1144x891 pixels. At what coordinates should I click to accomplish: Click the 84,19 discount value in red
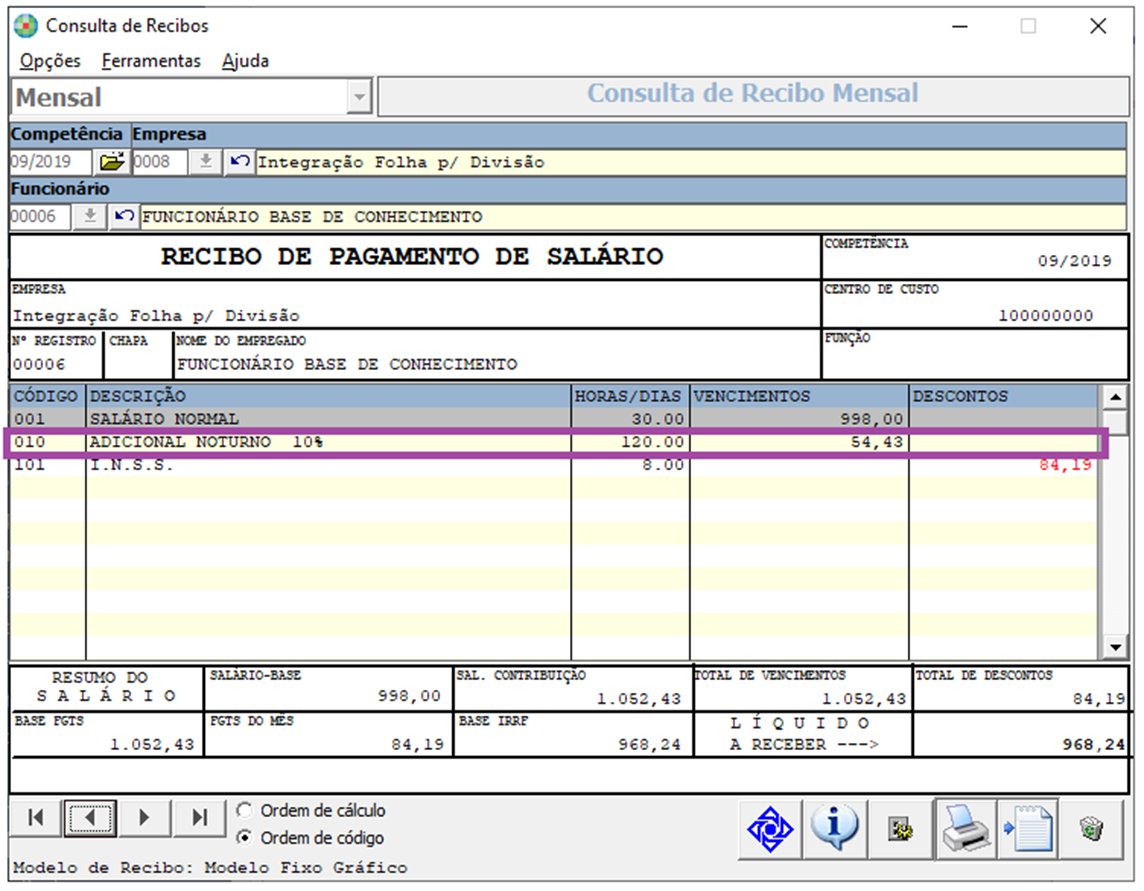click(x=1065, y=465)
